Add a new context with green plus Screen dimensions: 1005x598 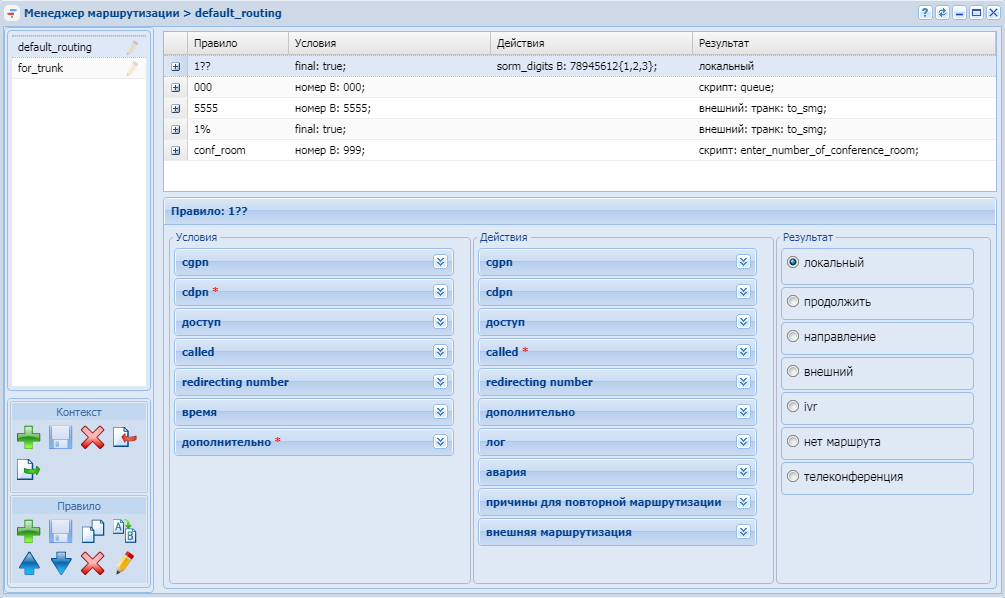click(x=29, y=437)
